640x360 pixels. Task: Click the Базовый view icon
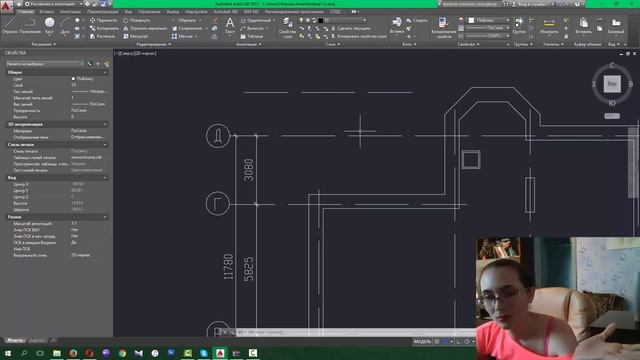click(x=616, y=25)
